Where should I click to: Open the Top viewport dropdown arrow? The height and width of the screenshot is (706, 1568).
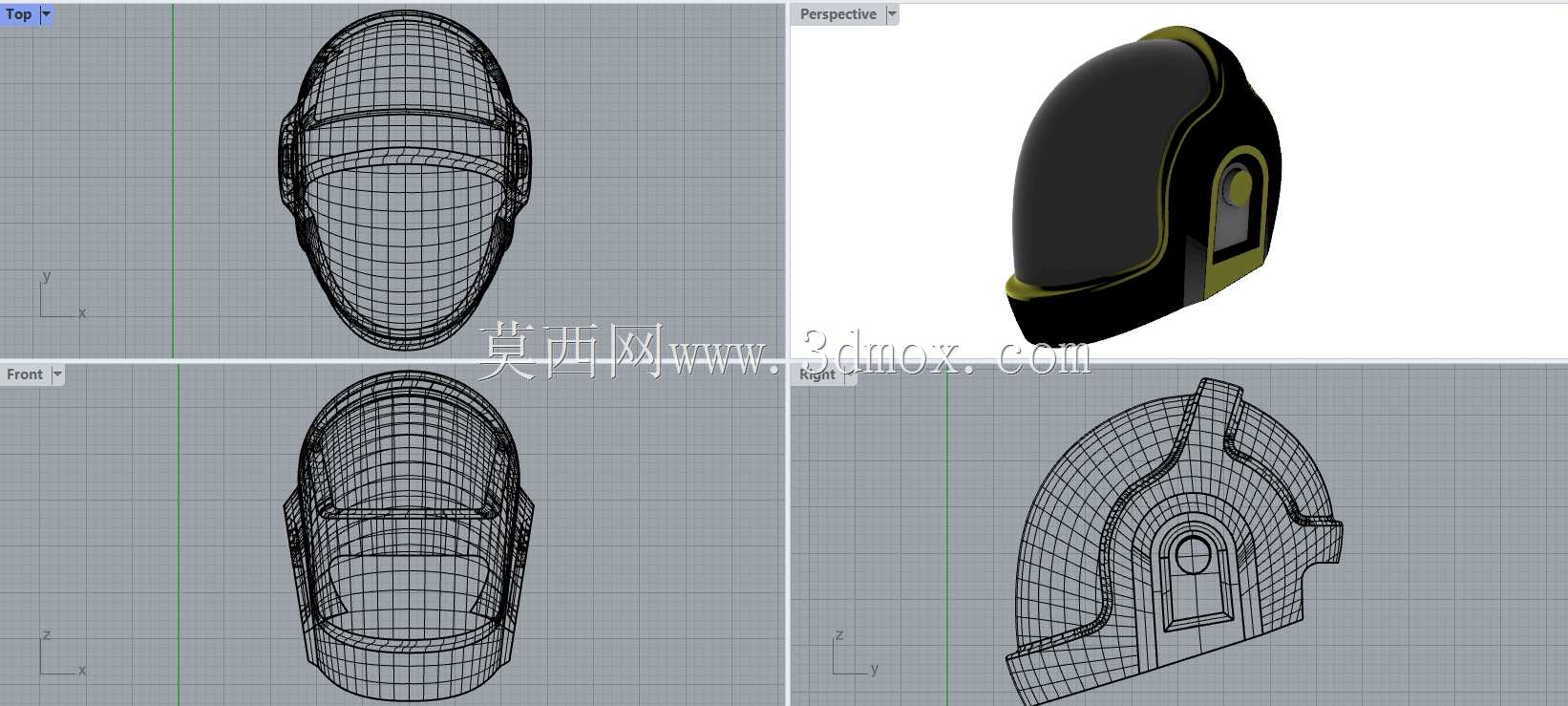46,14
